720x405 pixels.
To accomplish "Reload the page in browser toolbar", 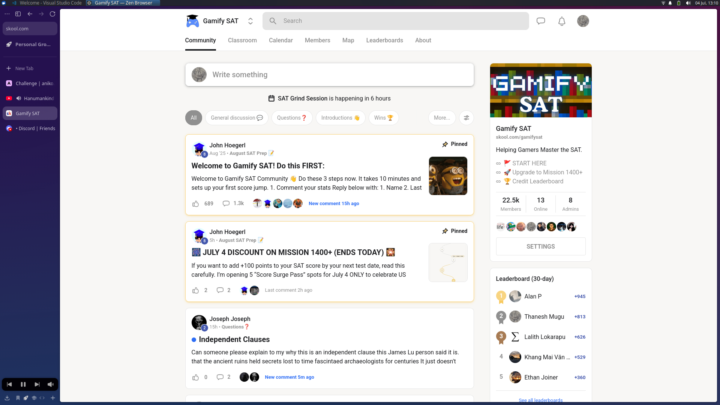I will coord(52,14).
